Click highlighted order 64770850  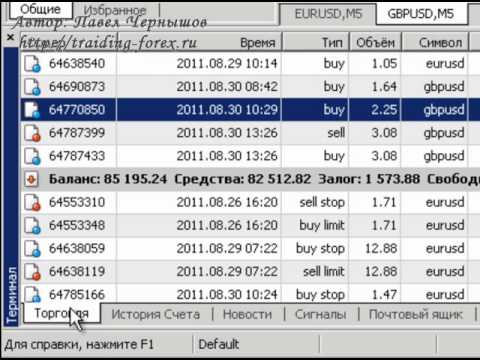point(77,110)
